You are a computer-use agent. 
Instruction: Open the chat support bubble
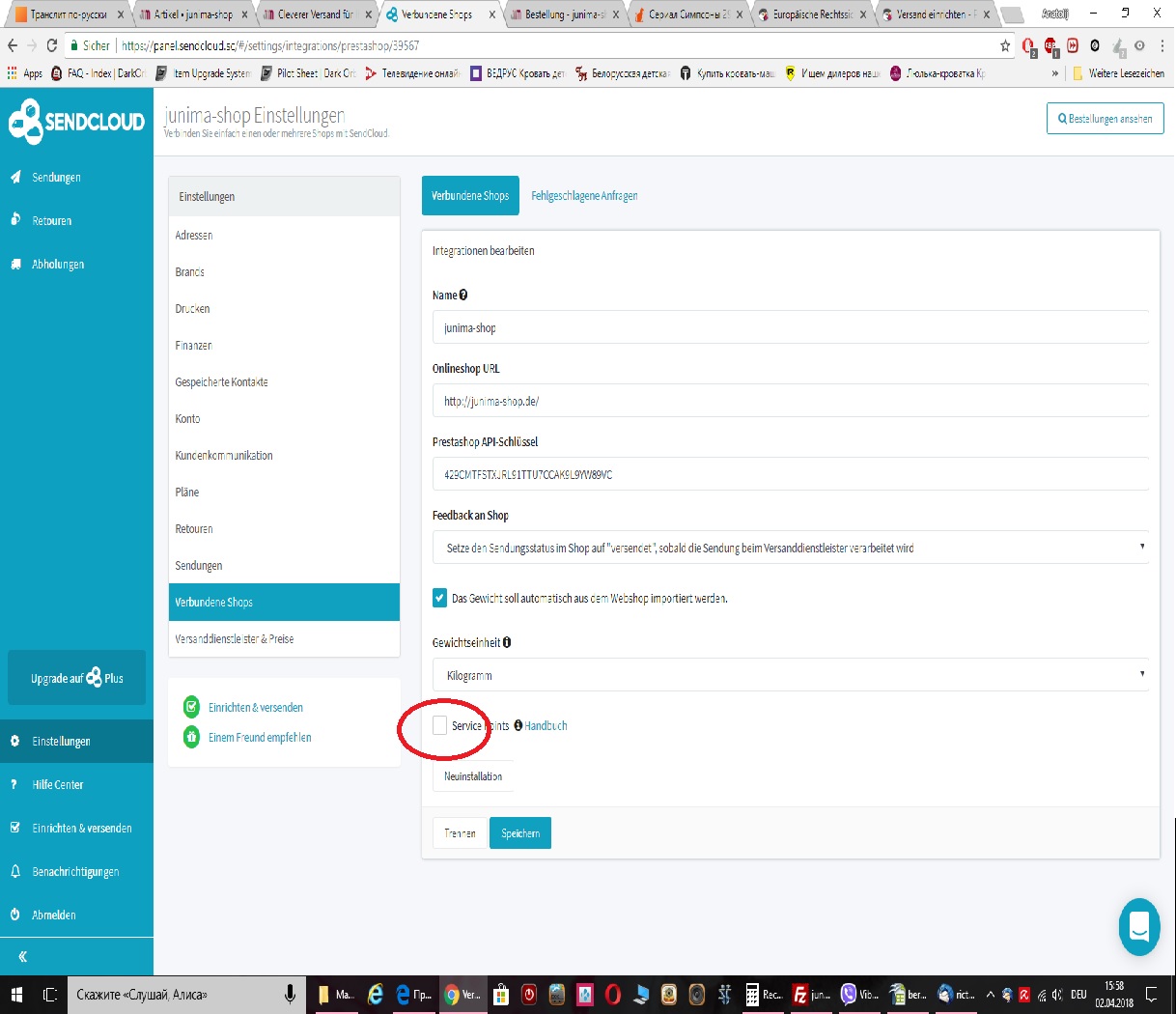point(1139,927)
